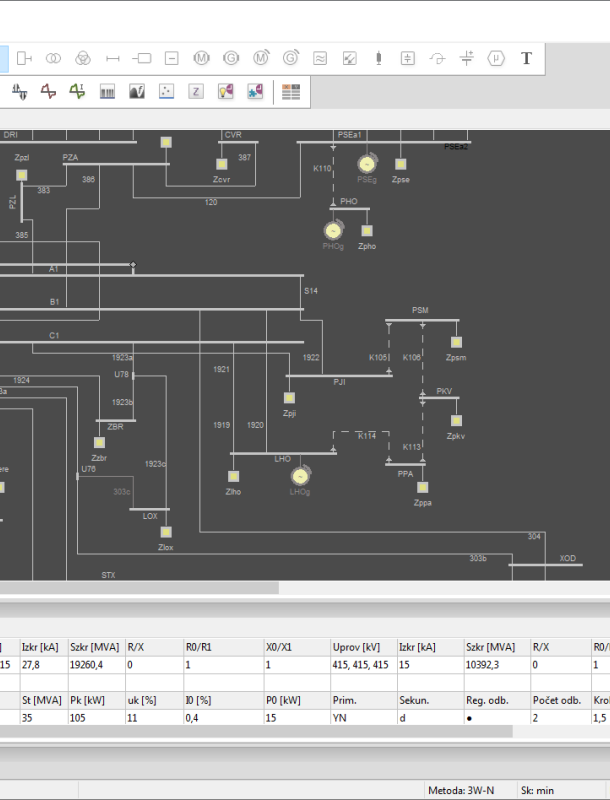Click the Uprov value 415, 415, 415 cell
The height and width of the screenshot is (800, 610).
(x=364, y=665)
